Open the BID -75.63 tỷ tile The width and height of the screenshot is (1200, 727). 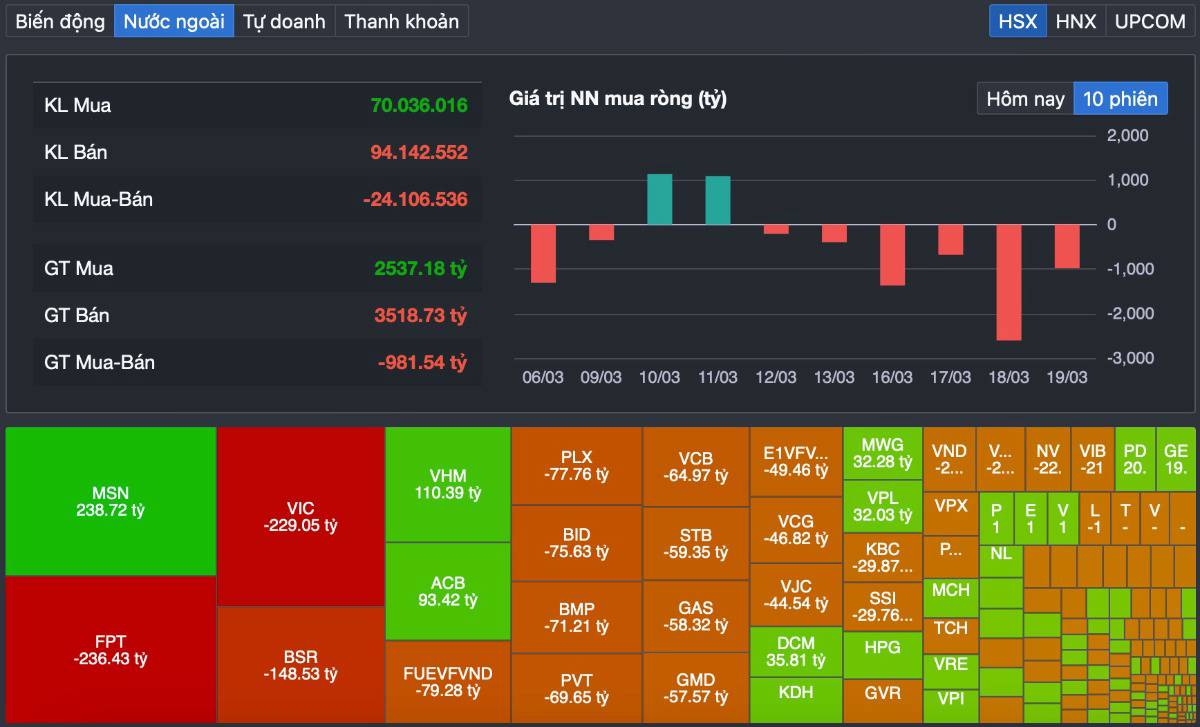tap(577, 543)
